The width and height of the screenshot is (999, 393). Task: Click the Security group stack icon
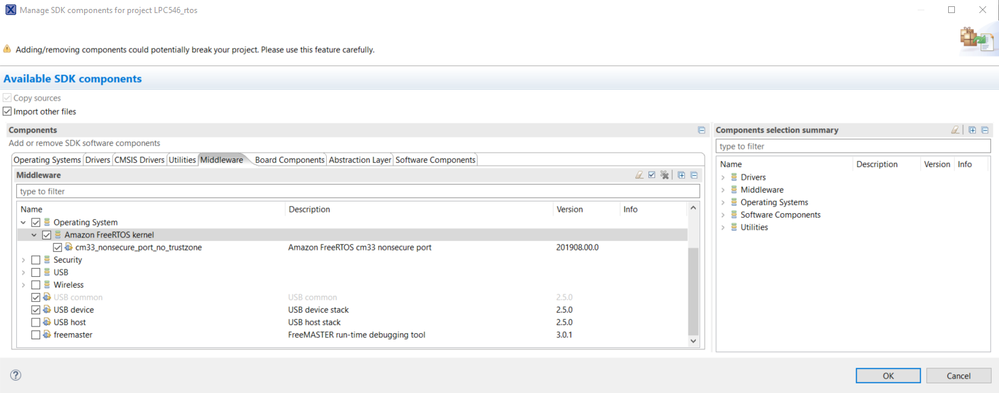(x=47, y=260)
